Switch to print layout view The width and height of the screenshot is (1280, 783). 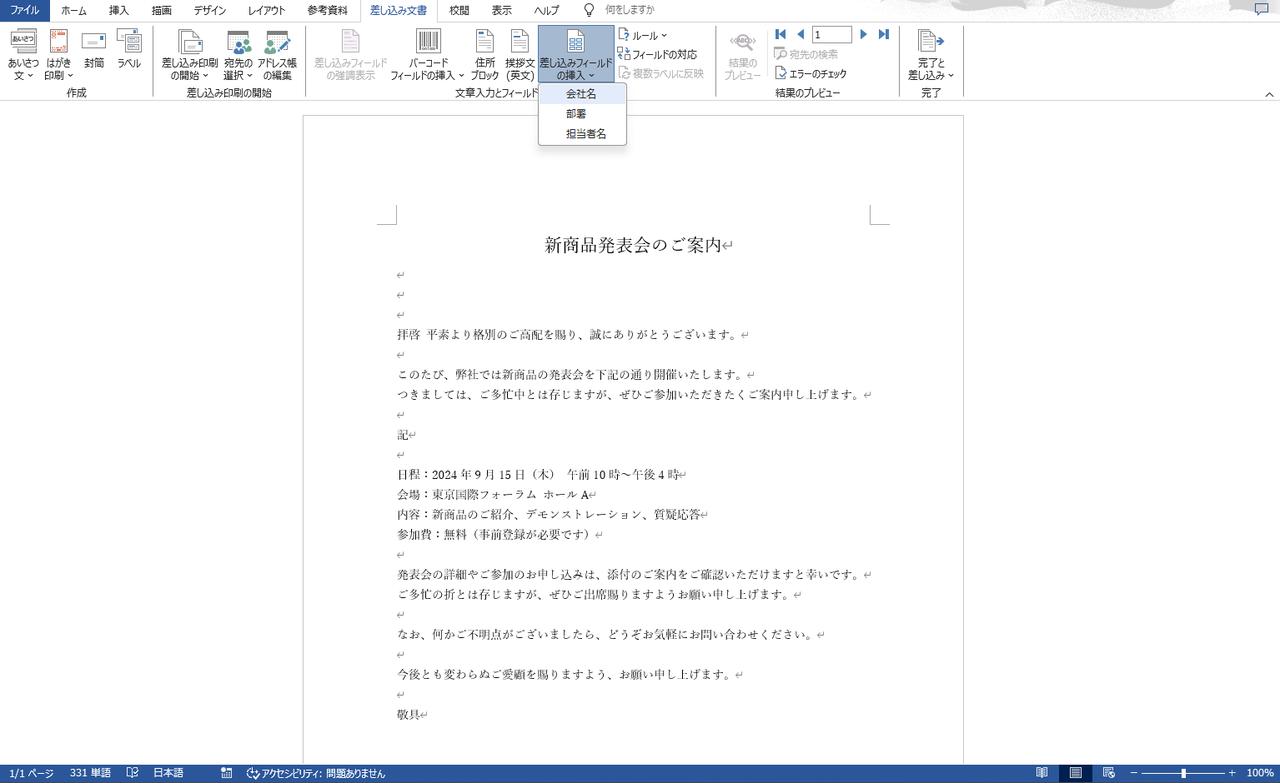click(1075, 773)
